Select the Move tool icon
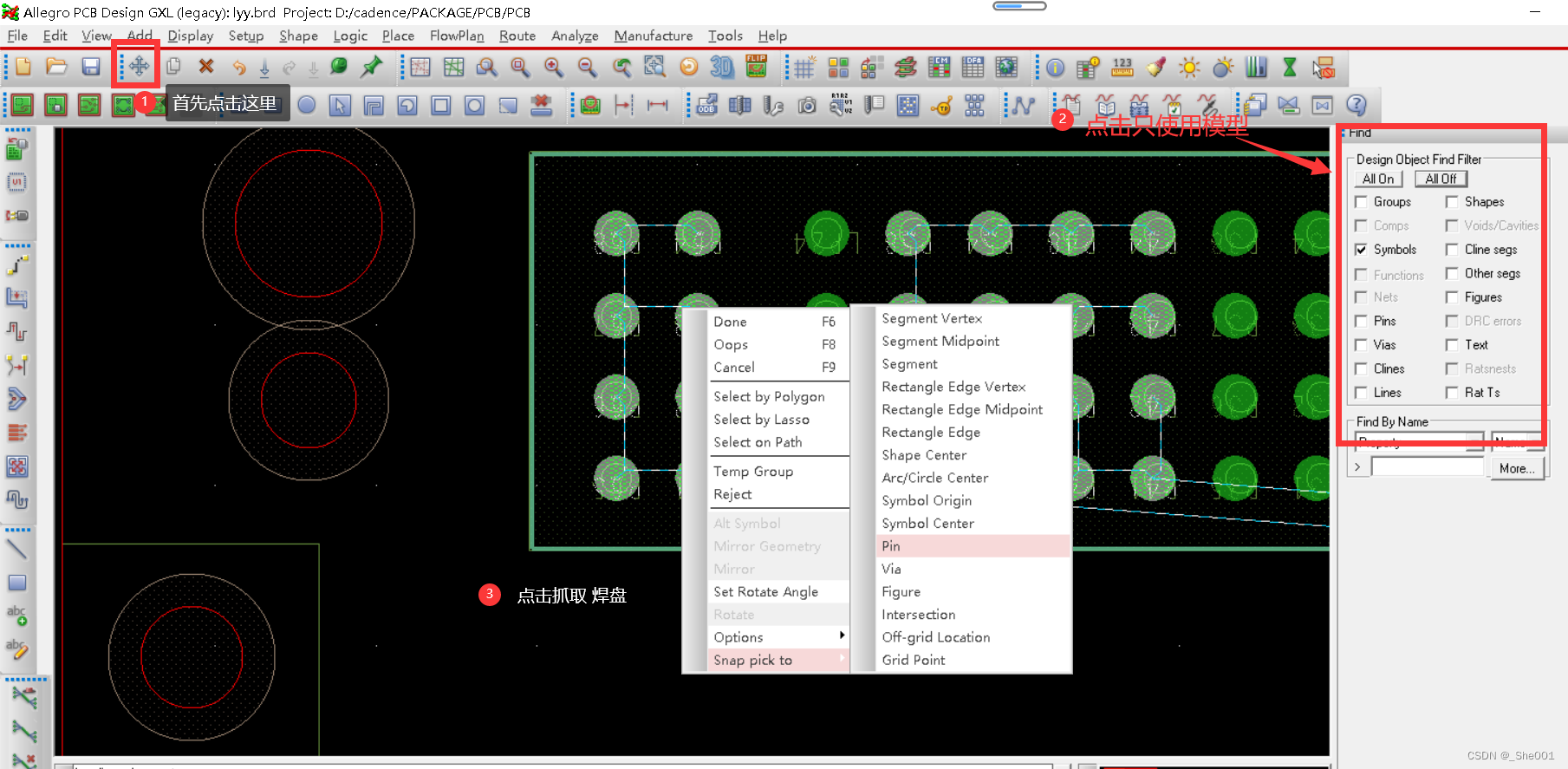Viewport: 1568px width, 769px height. pyautogui.click(x=139, y=67)
